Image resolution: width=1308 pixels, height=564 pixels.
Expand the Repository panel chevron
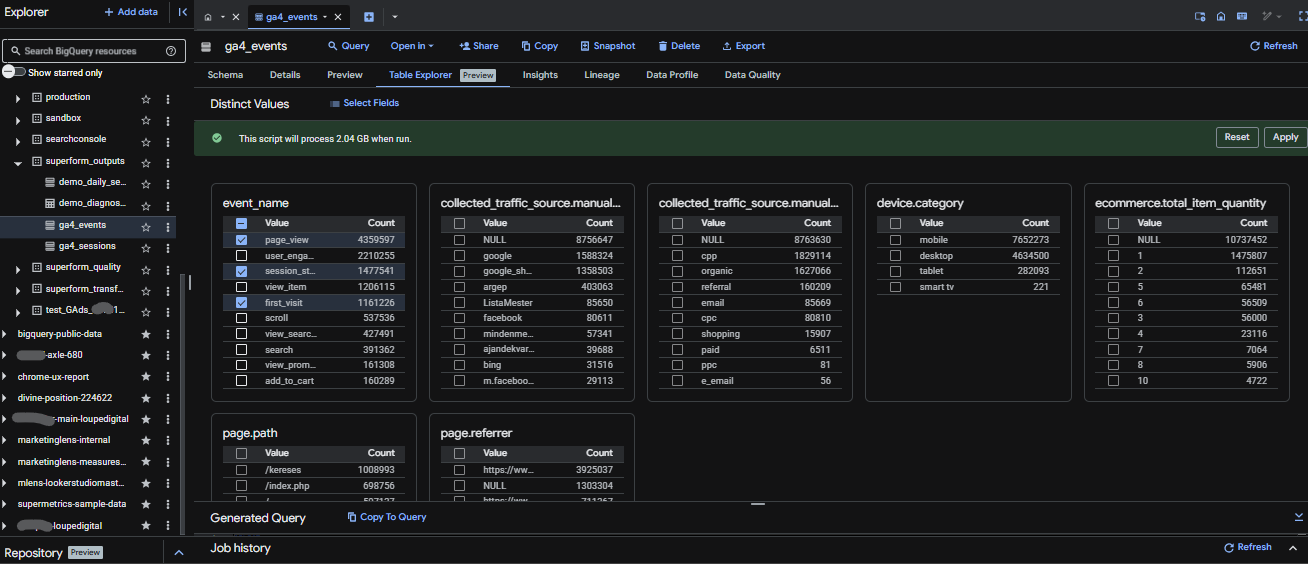[x=179, y=553]
